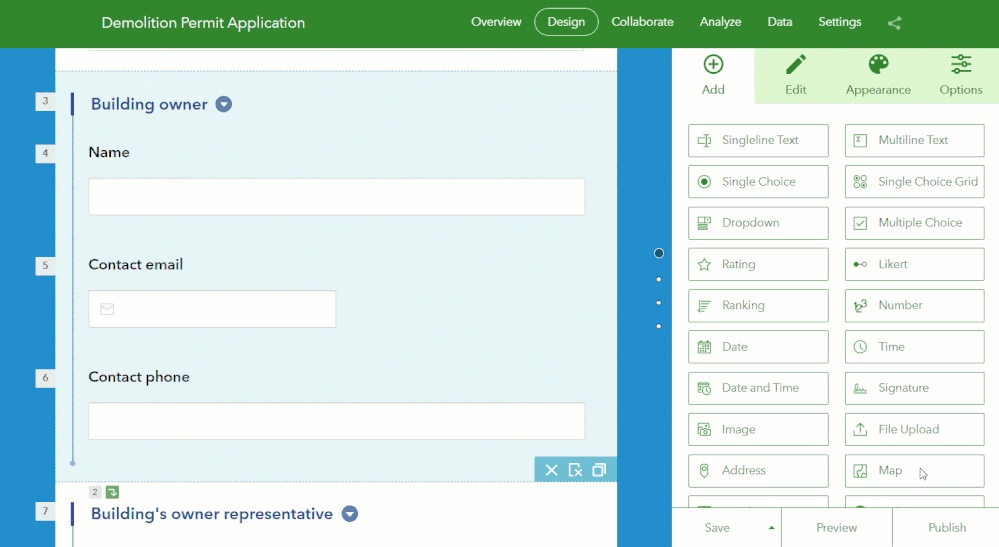The width and height of the screenshot is (999, 547).
Task: Select the Contact phone question label
Action: (139, 377)
